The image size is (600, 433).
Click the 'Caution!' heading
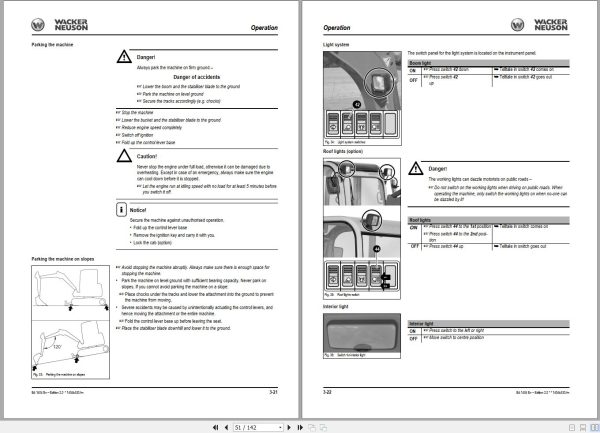pyautogui.click(x=147, y=156)
